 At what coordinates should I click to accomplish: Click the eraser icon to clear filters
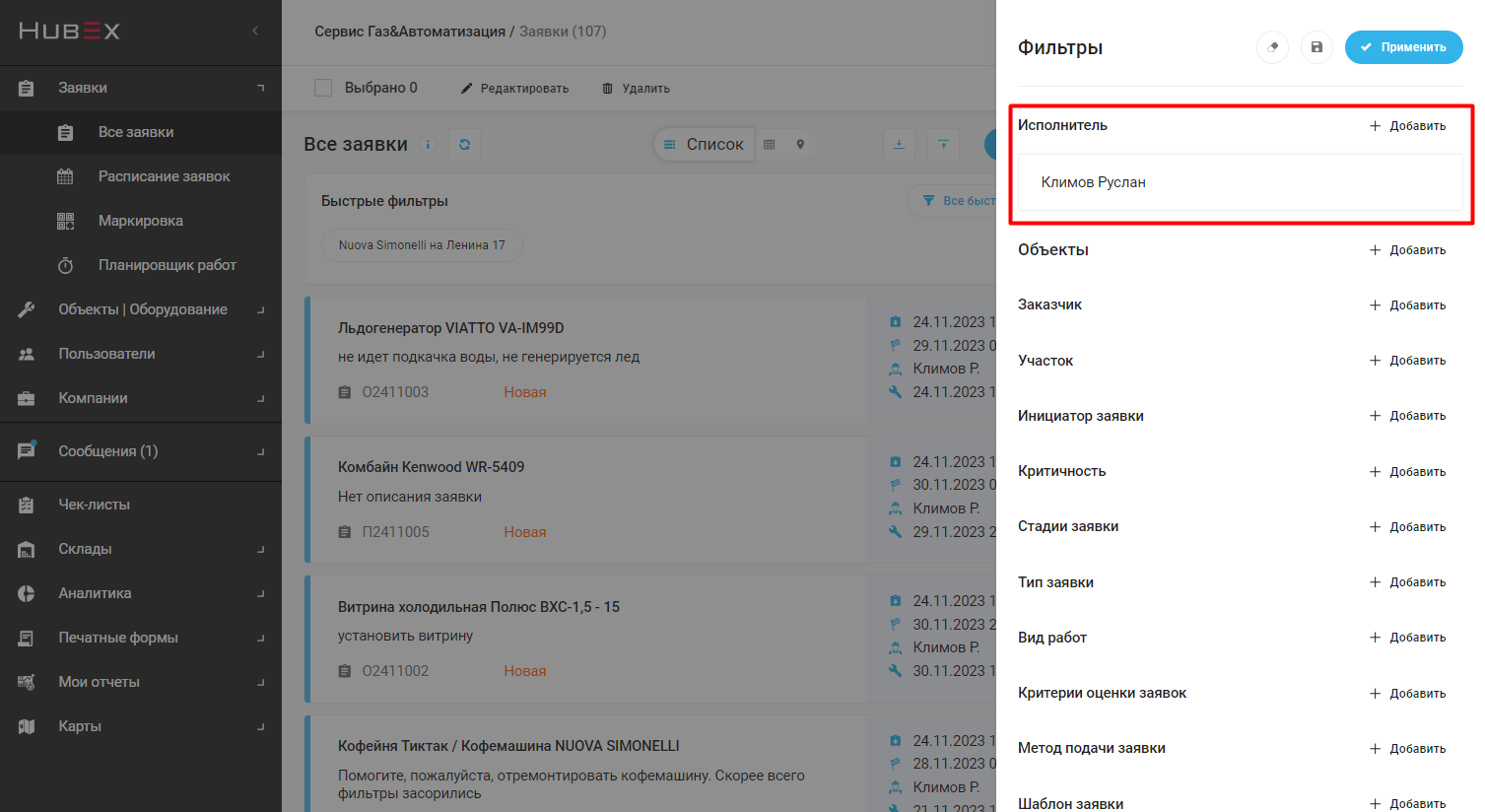click(x=1272, y=47)
